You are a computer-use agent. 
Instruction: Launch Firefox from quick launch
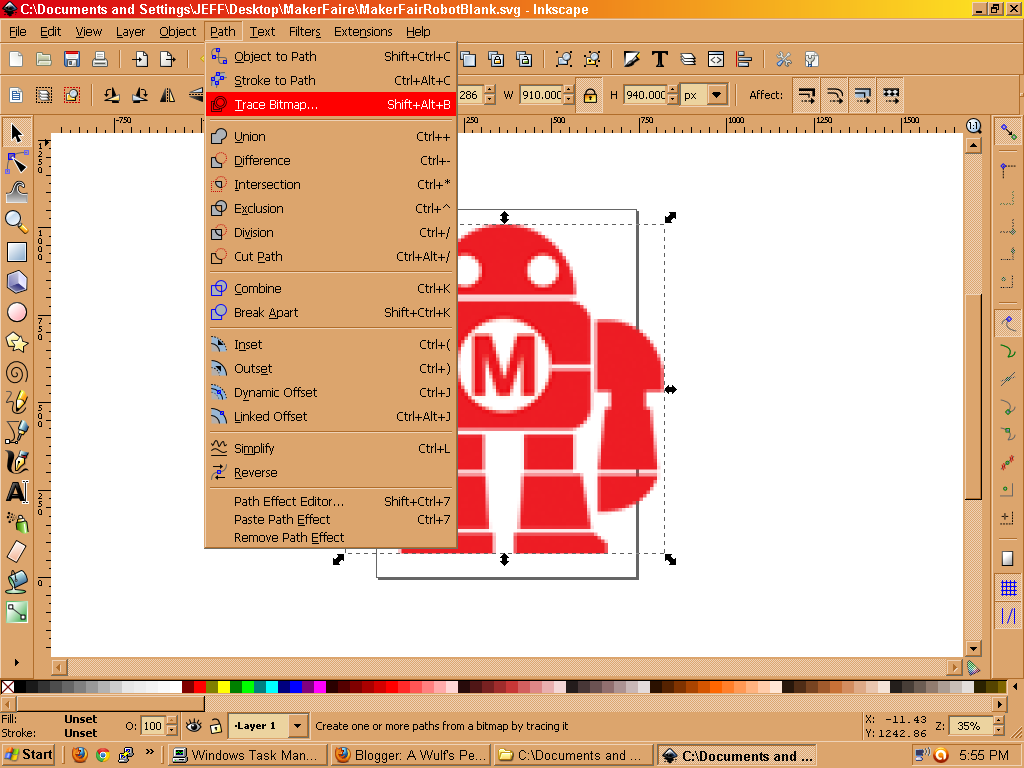tap(80, 755)
